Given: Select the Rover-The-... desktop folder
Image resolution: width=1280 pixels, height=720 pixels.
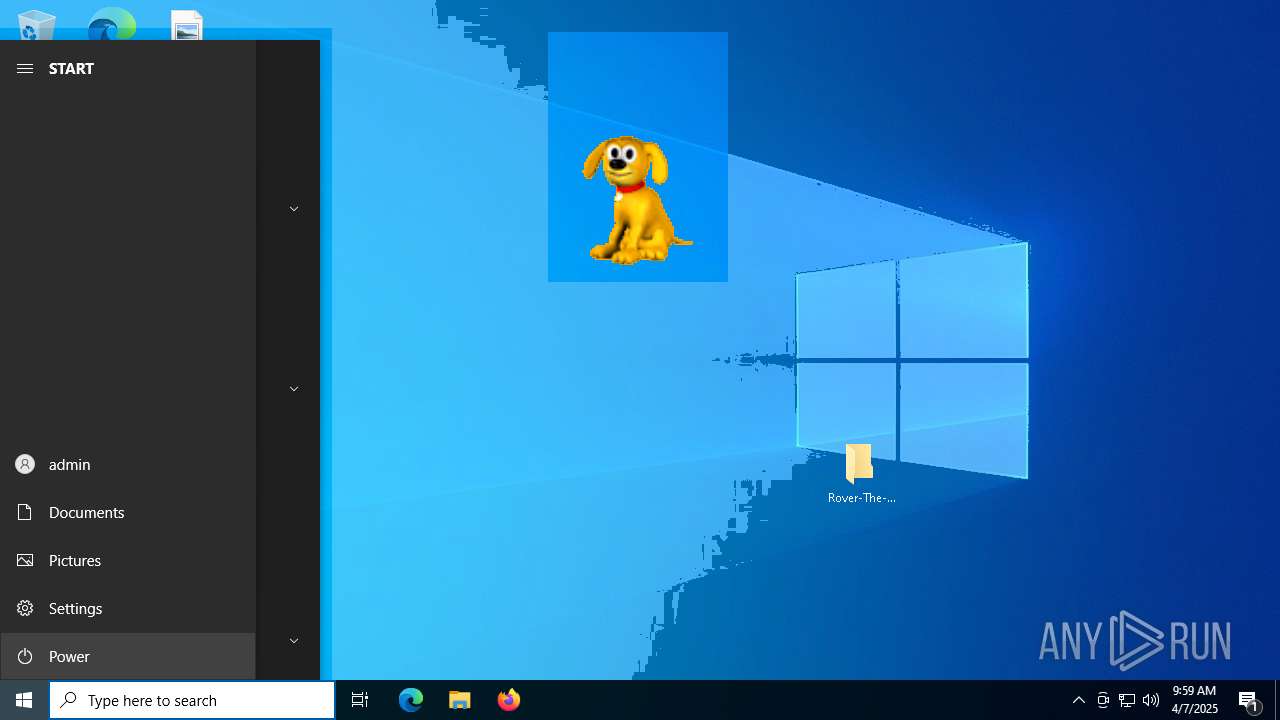Looking at the screenshot, I should pos(860,473).
